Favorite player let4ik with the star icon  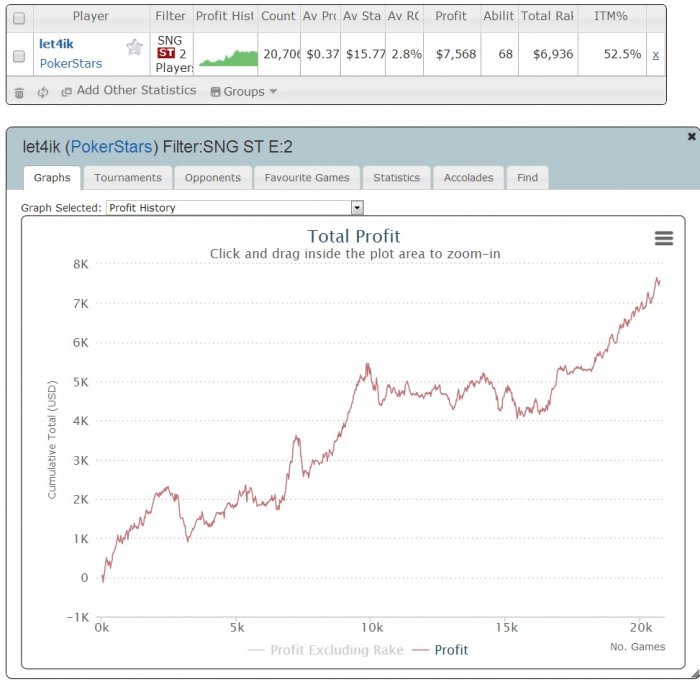(134, 47)
